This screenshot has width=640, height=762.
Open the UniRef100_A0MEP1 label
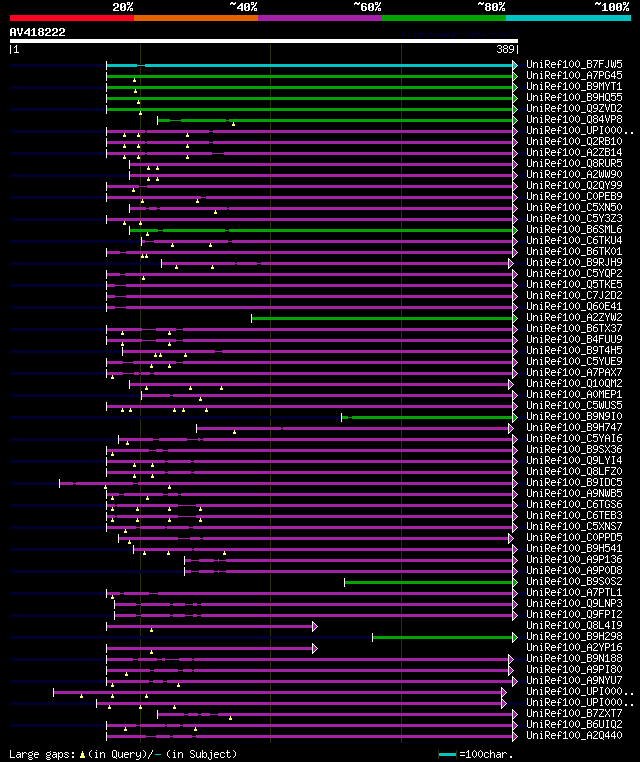click(574, 394)
